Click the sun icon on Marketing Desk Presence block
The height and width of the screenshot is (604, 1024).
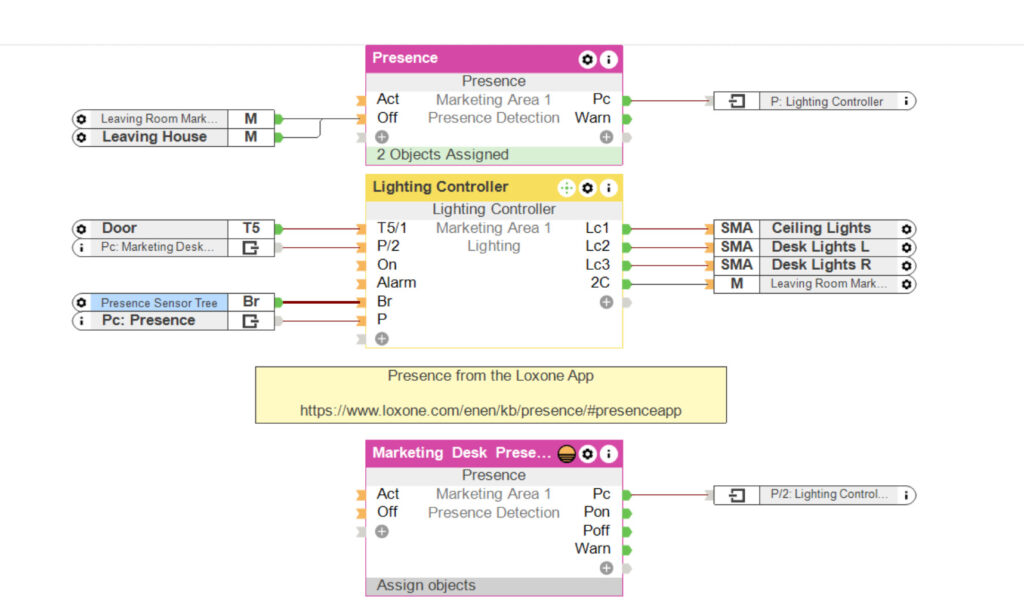point(566,454)
